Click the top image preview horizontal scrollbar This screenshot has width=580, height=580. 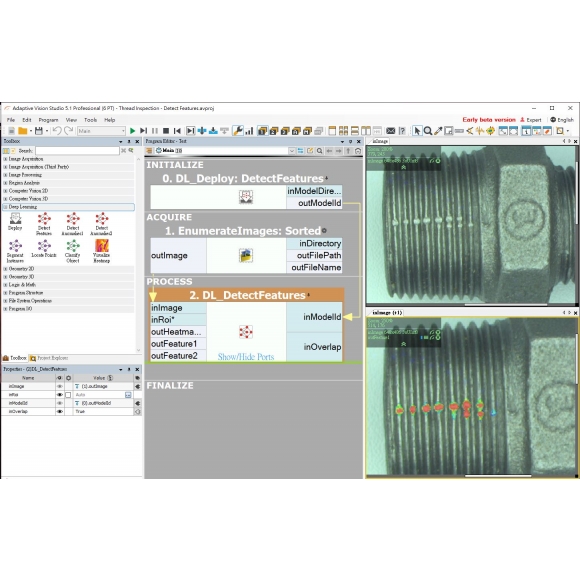[x=505, y=305]
